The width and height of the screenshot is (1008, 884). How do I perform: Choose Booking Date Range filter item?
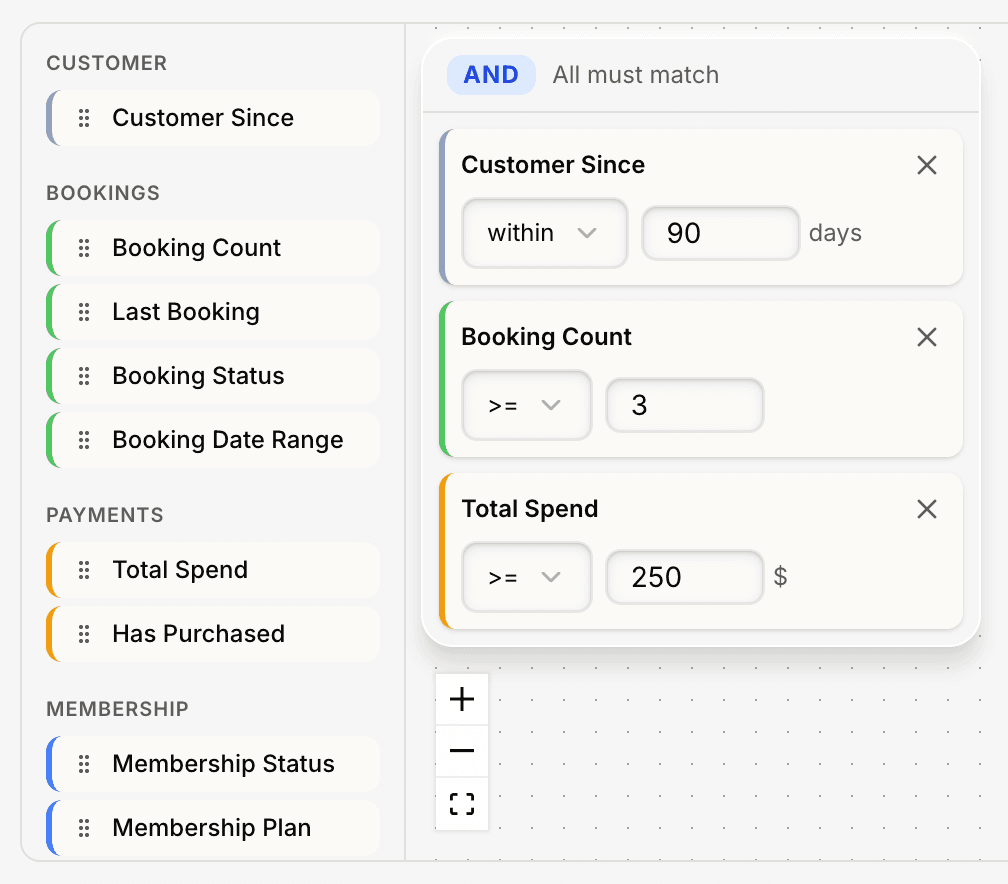(x=227, y=440)
